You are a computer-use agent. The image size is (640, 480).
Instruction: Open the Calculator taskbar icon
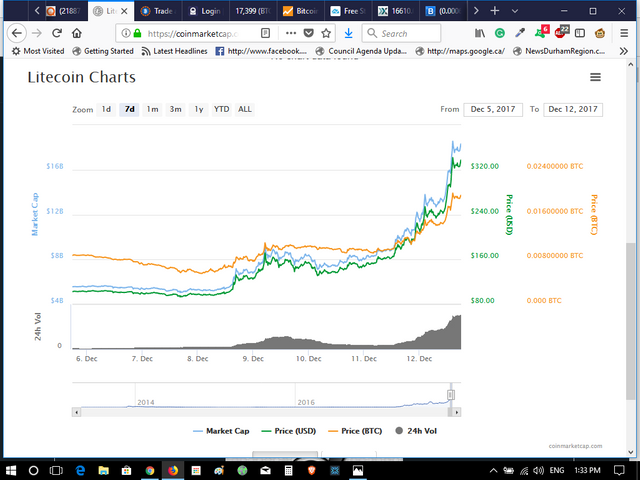tap(289, 470)
